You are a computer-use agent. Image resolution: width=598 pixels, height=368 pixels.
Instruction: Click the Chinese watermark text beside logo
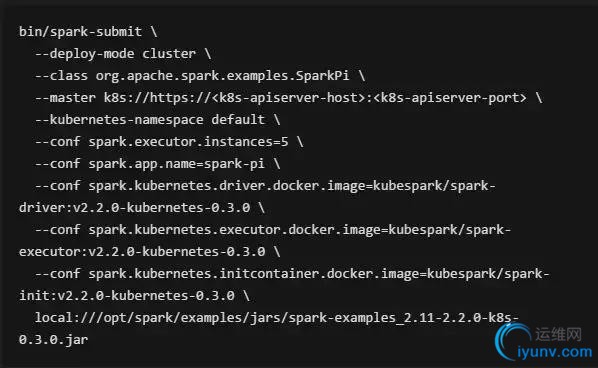558,334
